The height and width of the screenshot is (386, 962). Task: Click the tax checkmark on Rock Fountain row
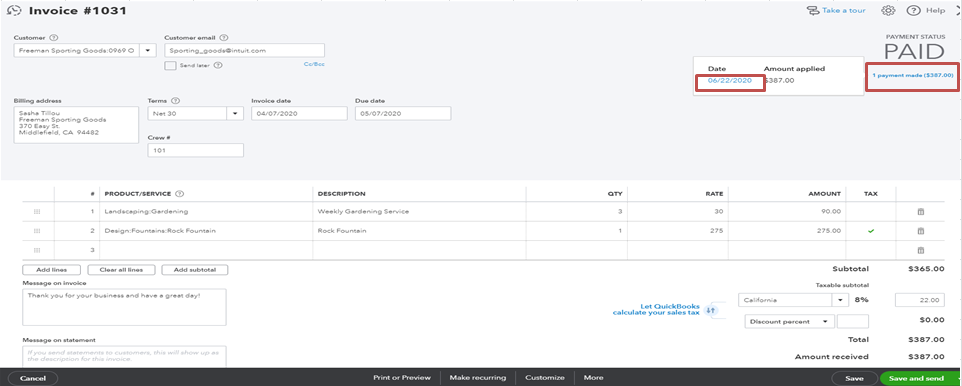pyautogui.click(x=871, y=231)
